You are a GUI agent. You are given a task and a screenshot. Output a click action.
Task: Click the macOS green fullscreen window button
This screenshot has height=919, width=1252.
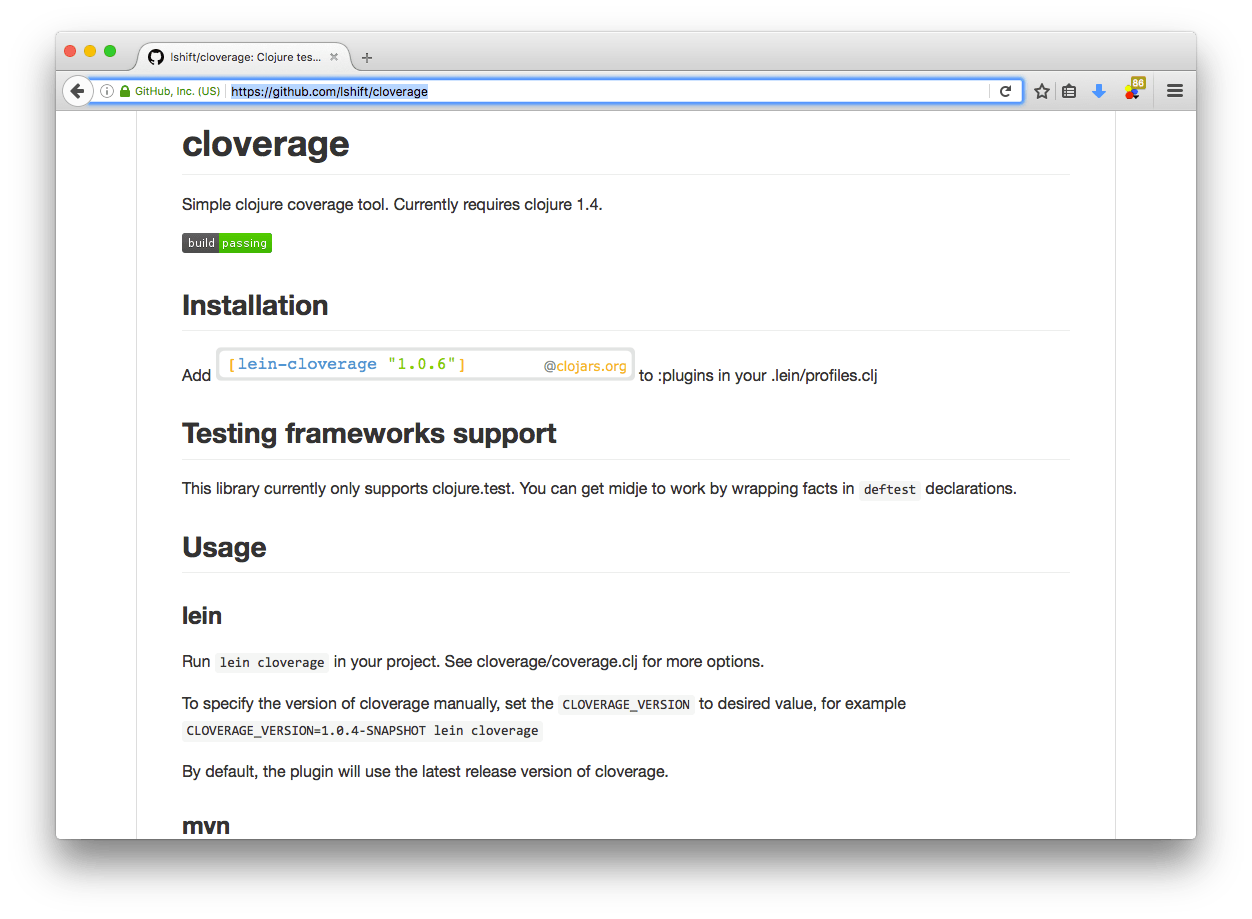click(110, 51)
